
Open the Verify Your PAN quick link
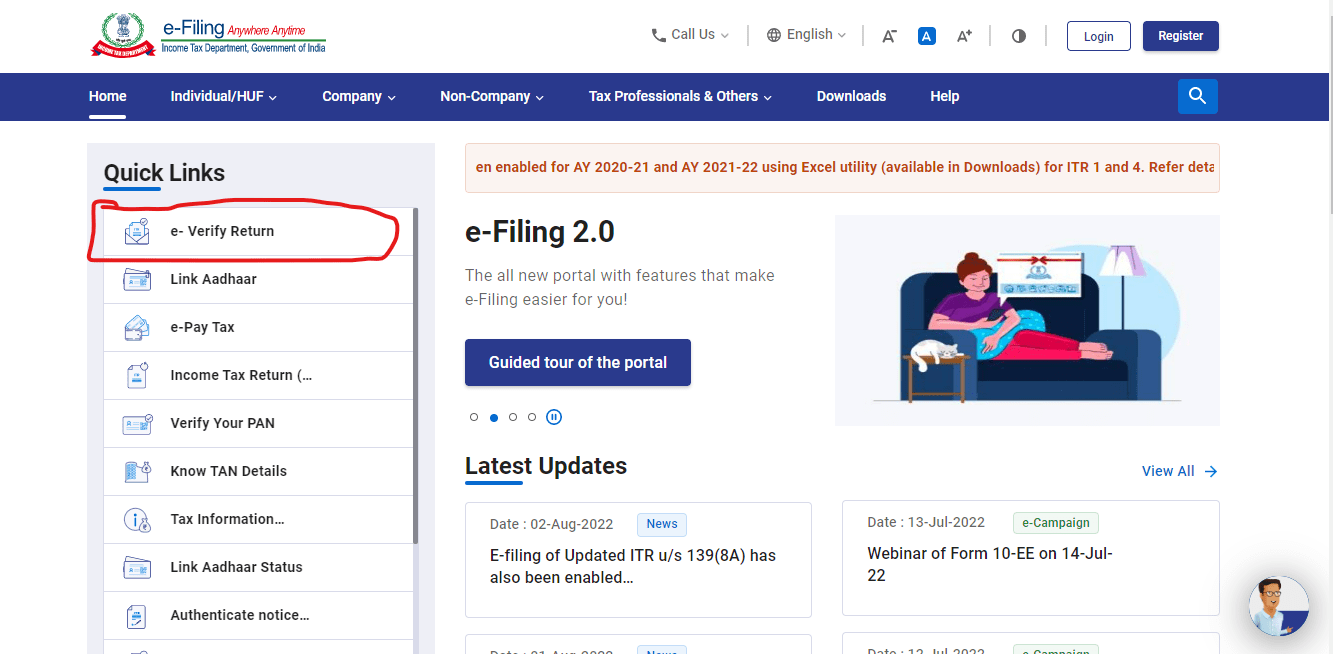258,424
